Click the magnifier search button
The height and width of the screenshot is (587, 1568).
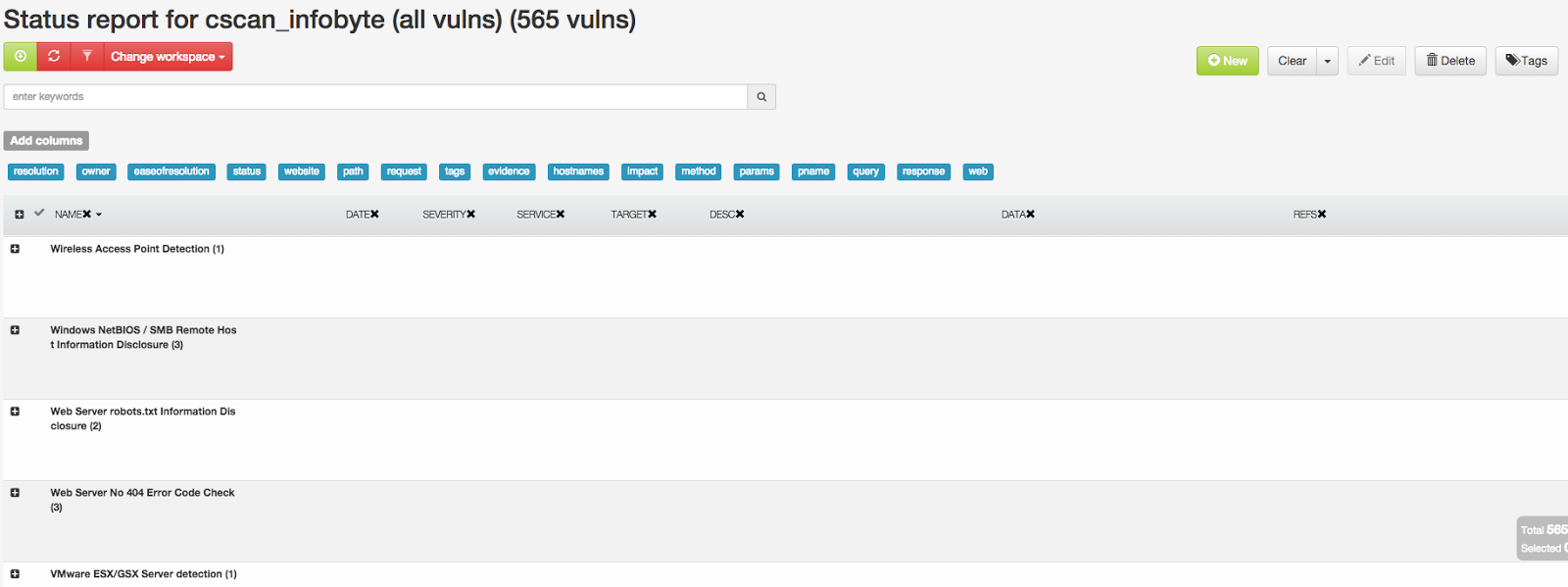[x=761, y=97]
